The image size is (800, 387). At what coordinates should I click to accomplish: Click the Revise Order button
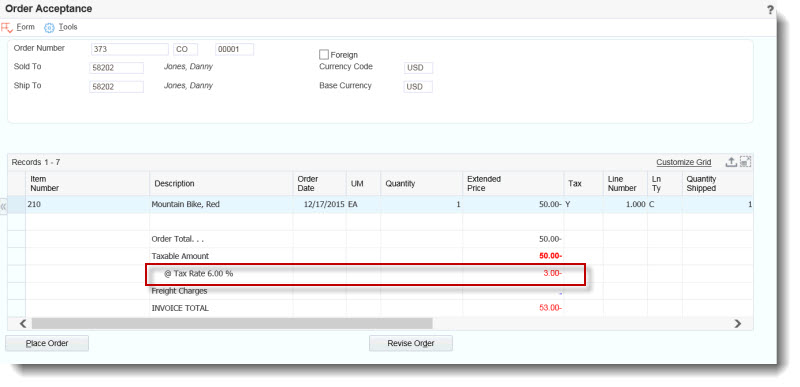click(x=411, y=344)
